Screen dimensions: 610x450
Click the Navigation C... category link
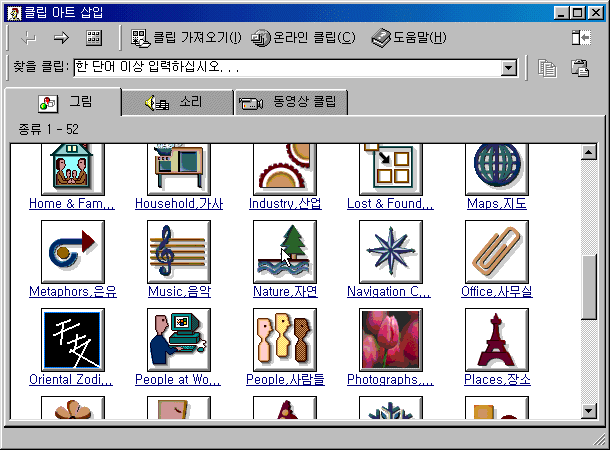(x=389, y=291)
